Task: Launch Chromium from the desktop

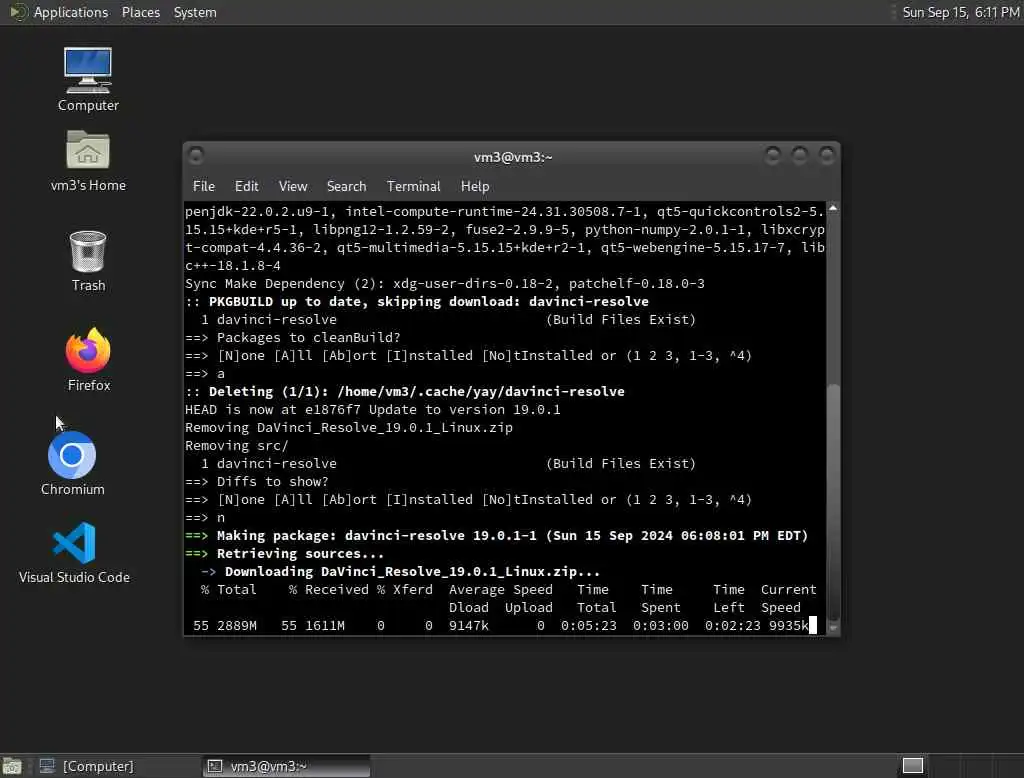Action: click(72, 463)
